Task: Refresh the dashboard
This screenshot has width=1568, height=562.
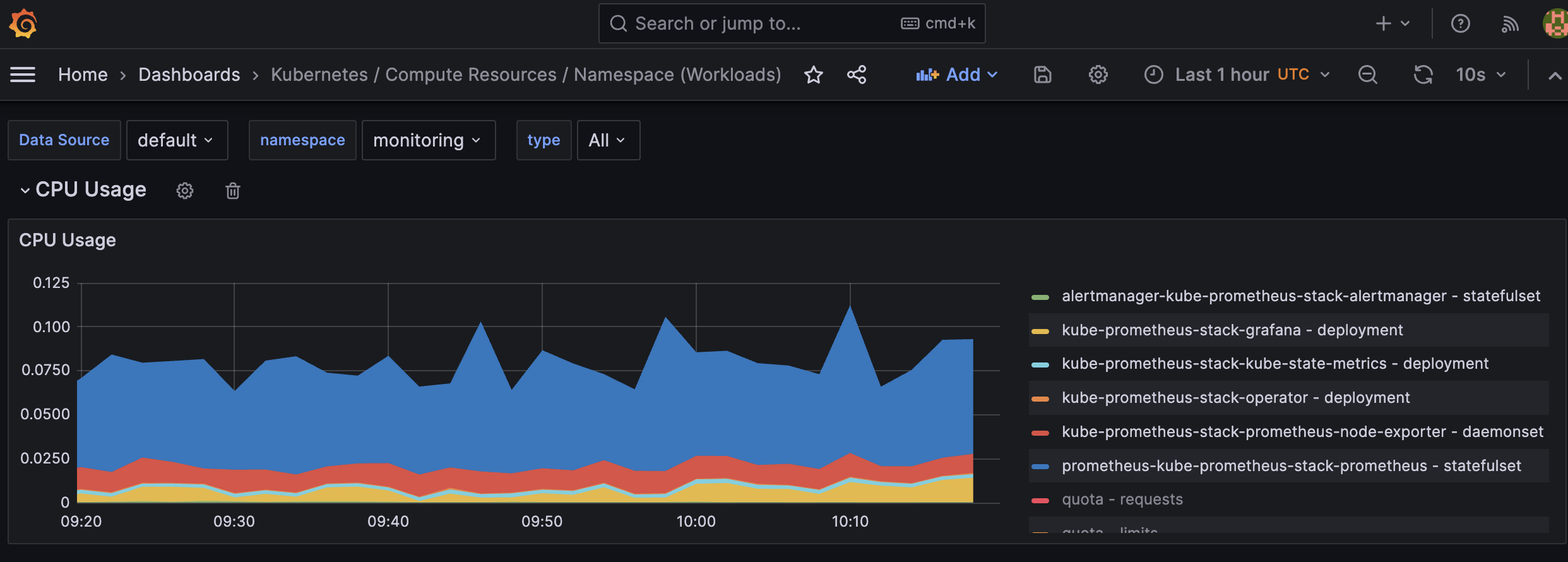Action: pos(1423,75)
